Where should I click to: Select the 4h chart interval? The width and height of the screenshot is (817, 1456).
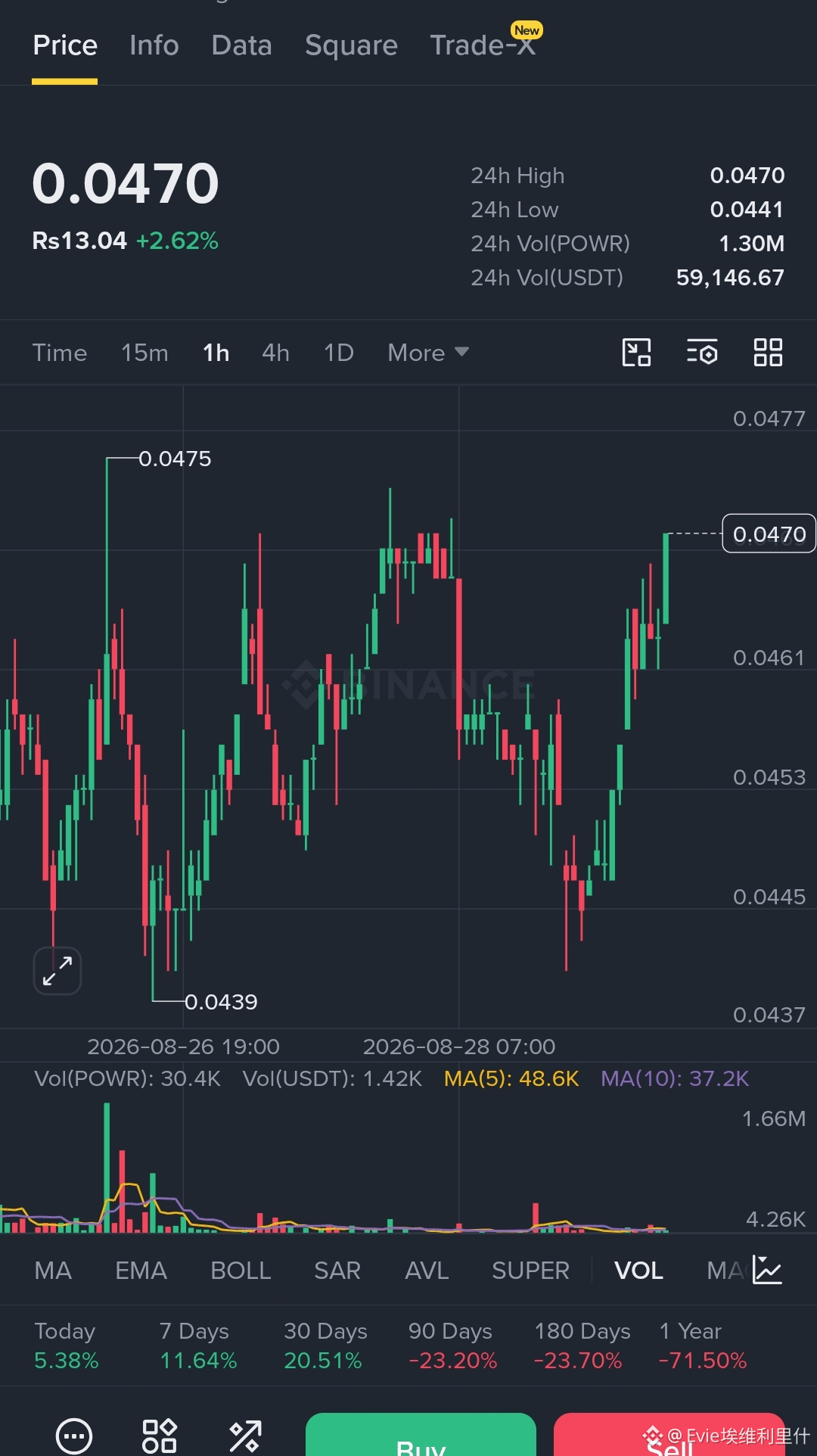[275, 353]
